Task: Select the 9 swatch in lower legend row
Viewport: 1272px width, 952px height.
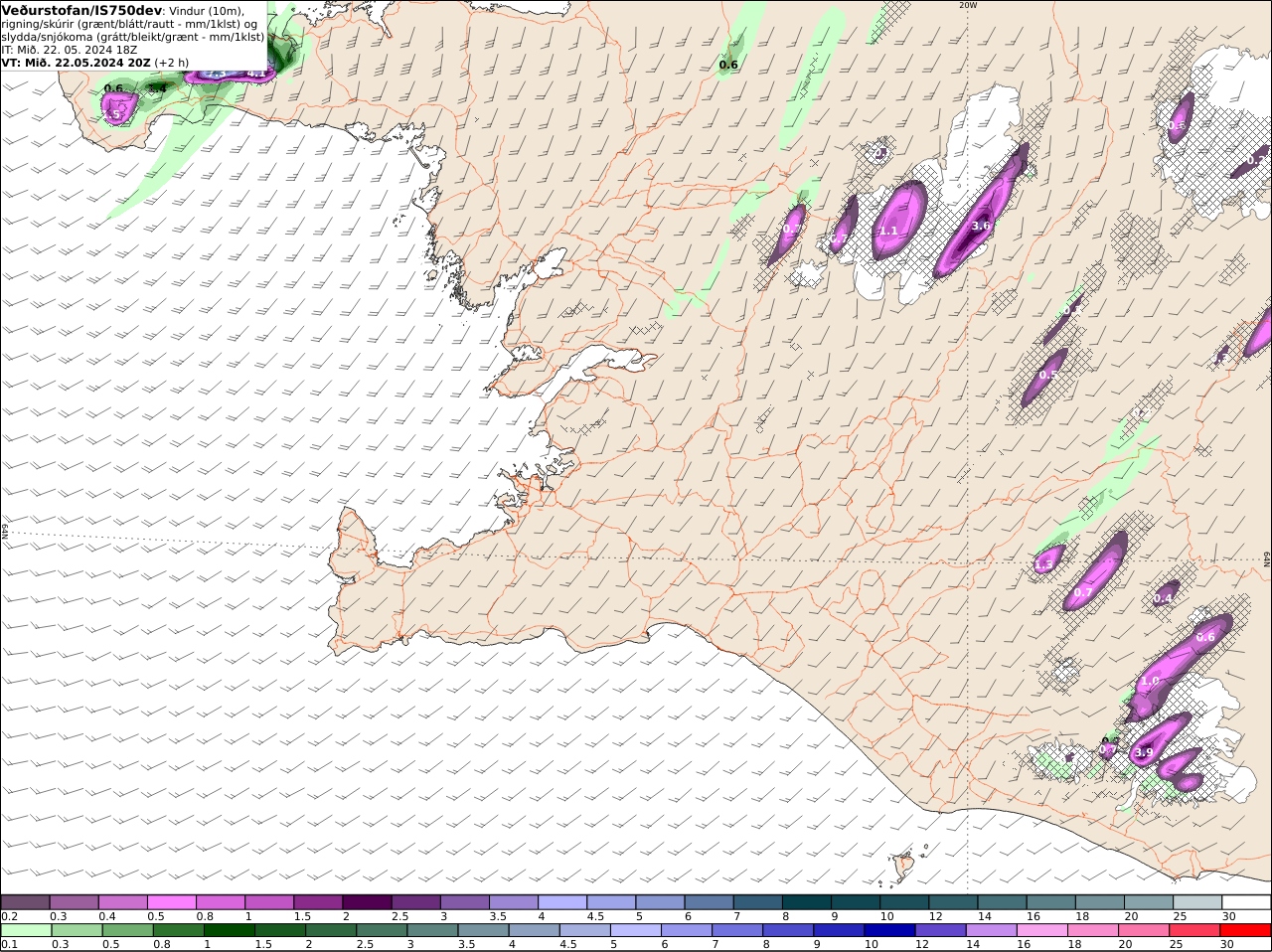Action: pyautogui.click(x=839, y=931)
